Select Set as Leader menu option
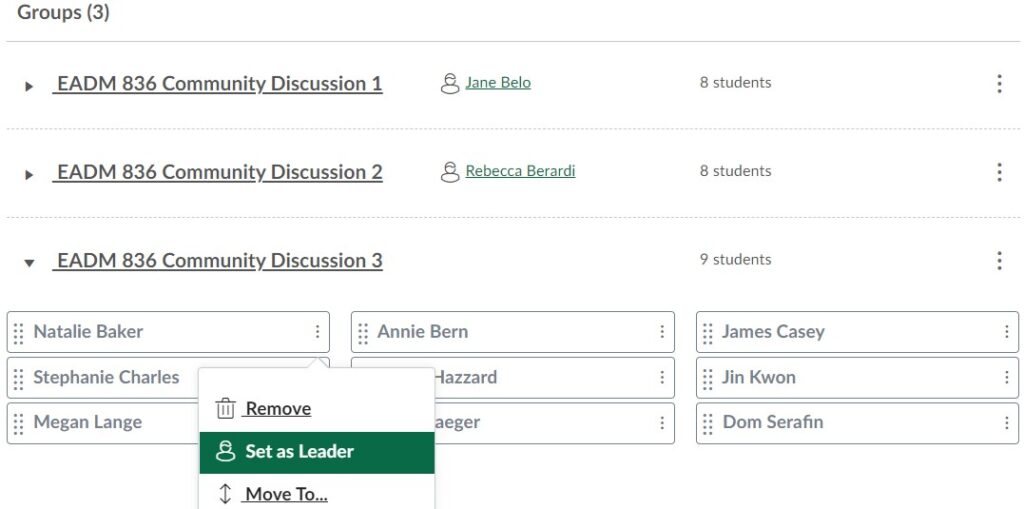Image resolution: width=1024 pixels, height=509 pixels. tap(317, 452)
